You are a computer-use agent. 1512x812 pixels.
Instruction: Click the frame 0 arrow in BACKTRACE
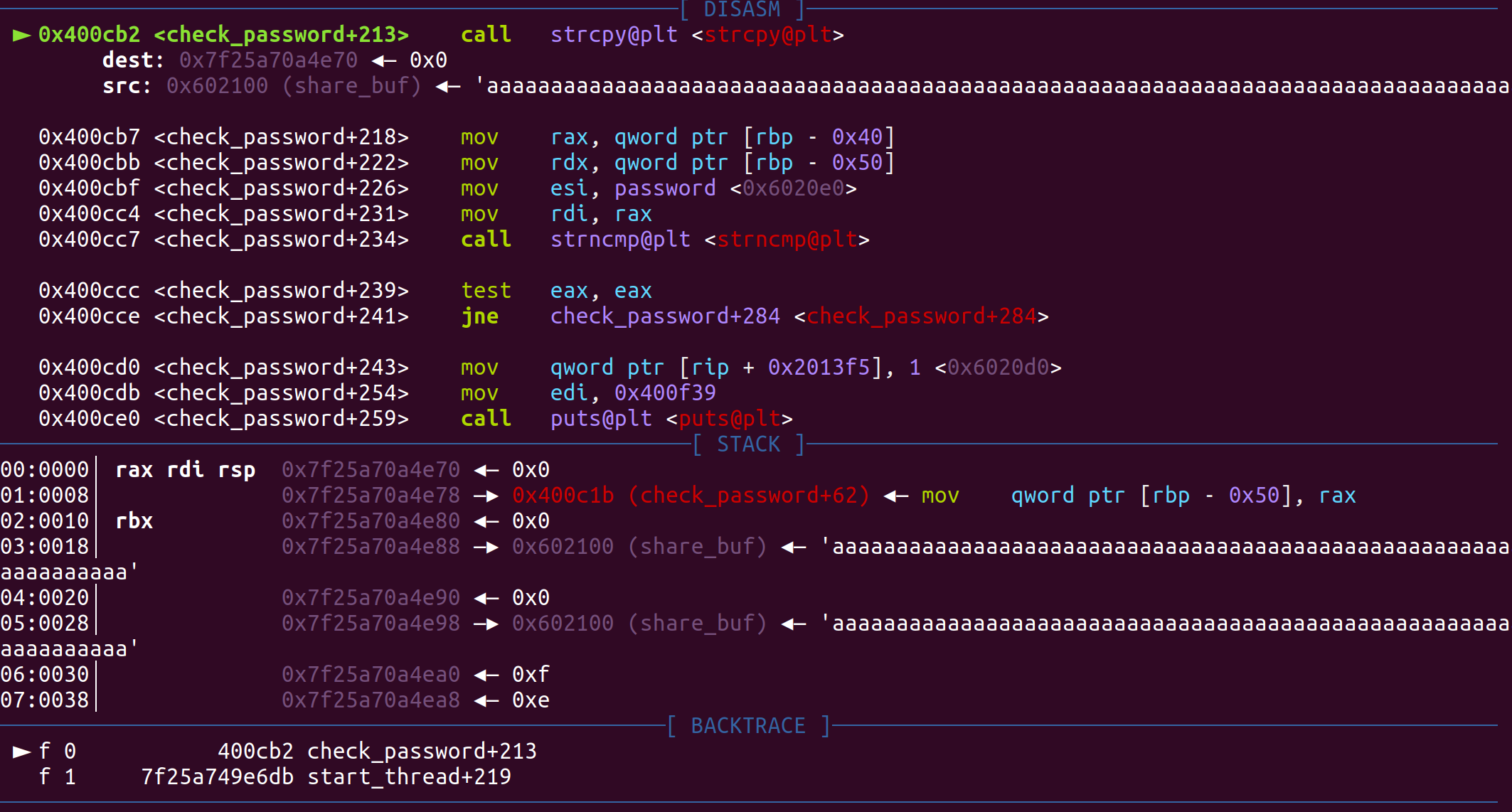[21, 752]
